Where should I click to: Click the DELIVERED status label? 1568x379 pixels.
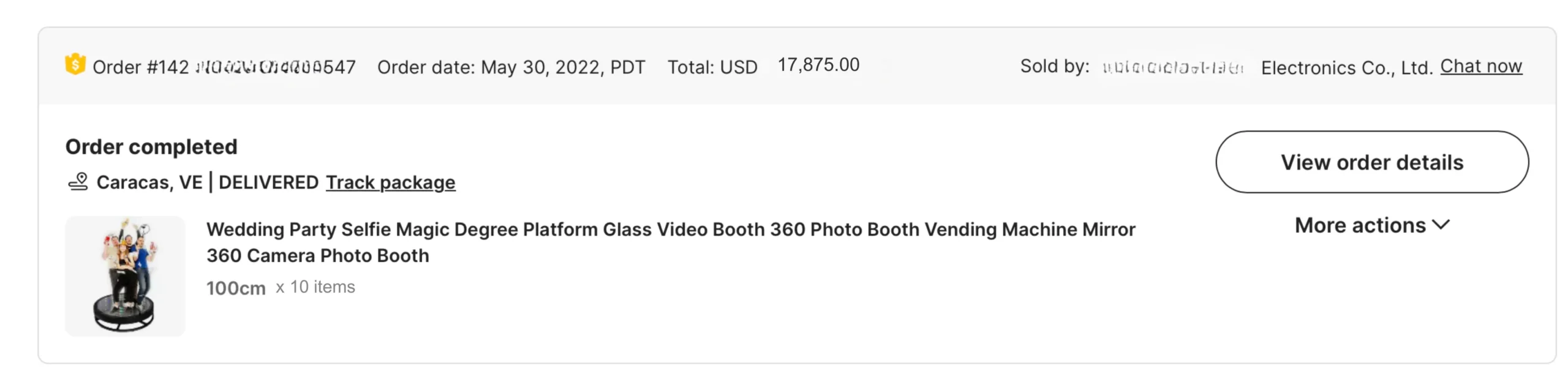[x=268, y=182]
